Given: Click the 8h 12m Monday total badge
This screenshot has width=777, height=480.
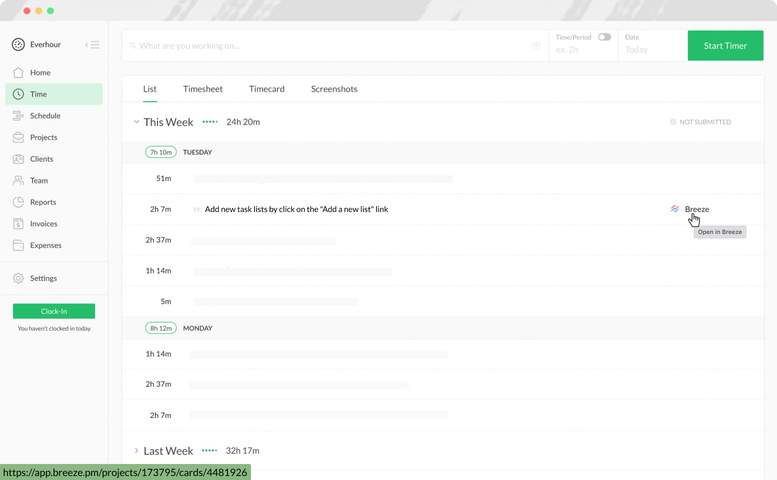Looking at the screenshot, I should 161,328.
